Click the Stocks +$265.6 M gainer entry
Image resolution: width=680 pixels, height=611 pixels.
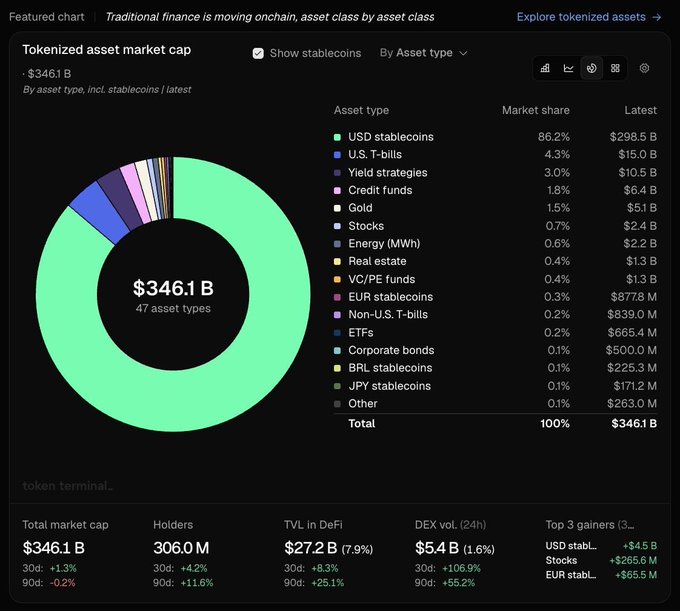click(601, 560)
